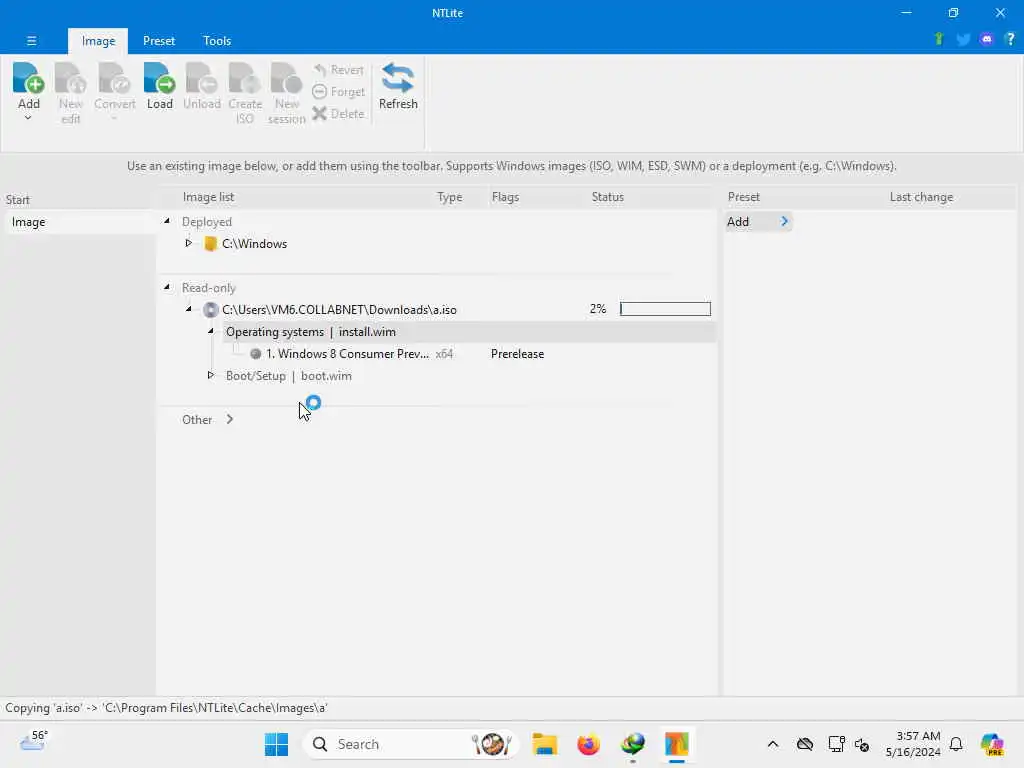Click the Forget toolbar item
1024x768 pixels.
[x=338, y=92]
